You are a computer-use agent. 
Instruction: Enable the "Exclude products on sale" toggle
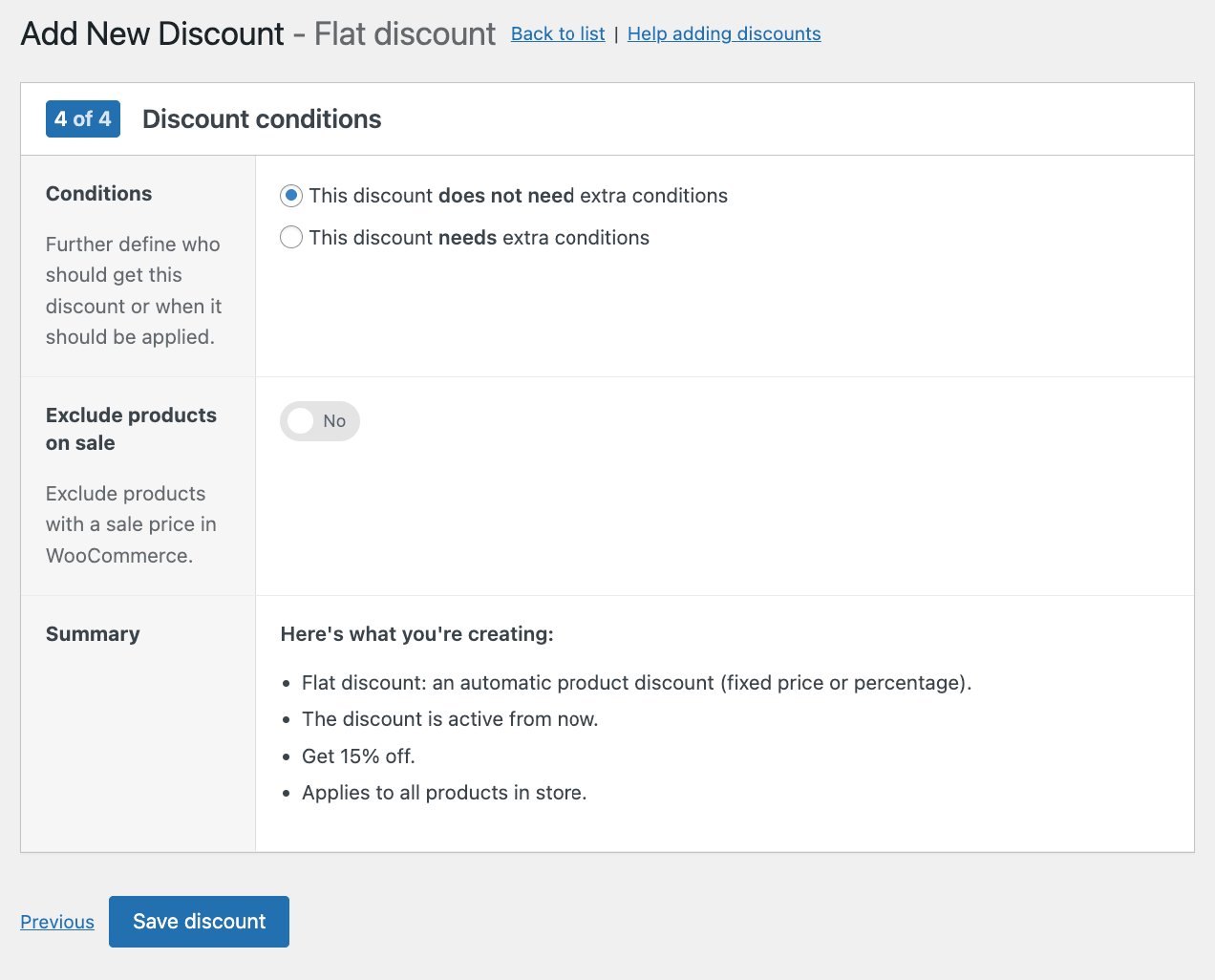click(320, 421)
